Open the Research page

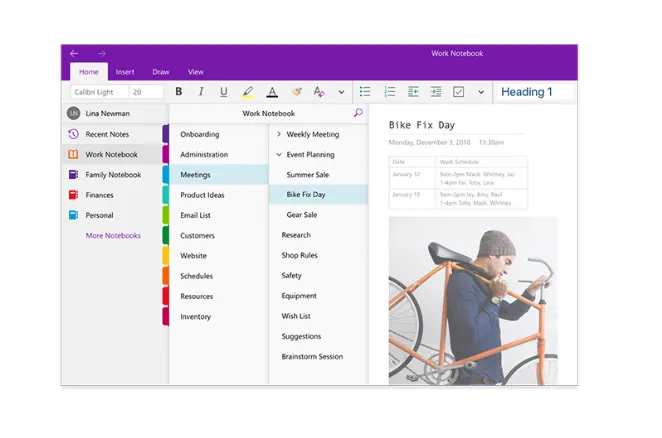[319, 235]
